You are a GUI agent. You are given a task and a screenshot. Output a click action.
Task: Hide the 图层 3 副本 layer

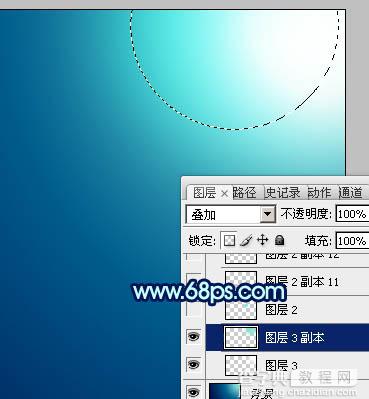click(194, 337)
